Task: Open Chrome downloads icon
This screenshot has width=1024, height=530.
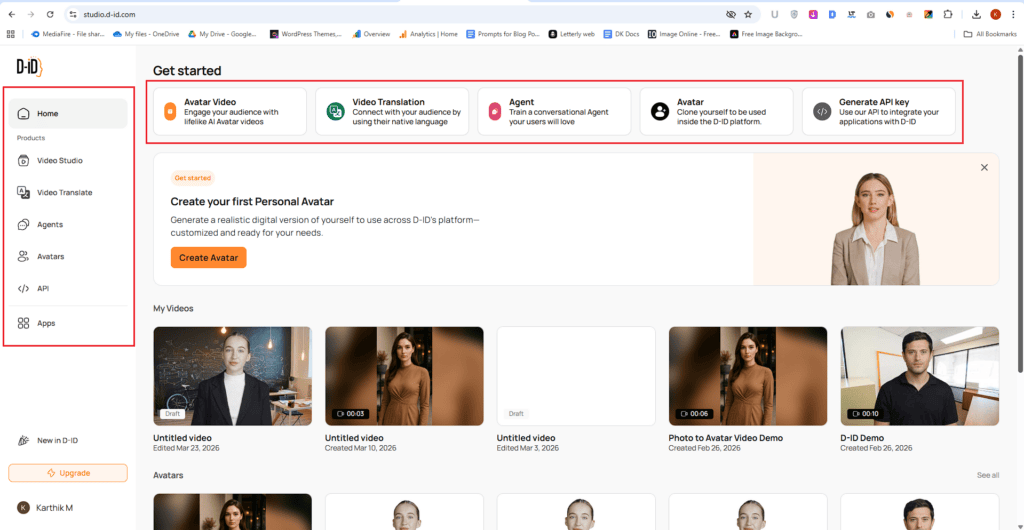Action: pyautogui.click(x=976, y=14)
